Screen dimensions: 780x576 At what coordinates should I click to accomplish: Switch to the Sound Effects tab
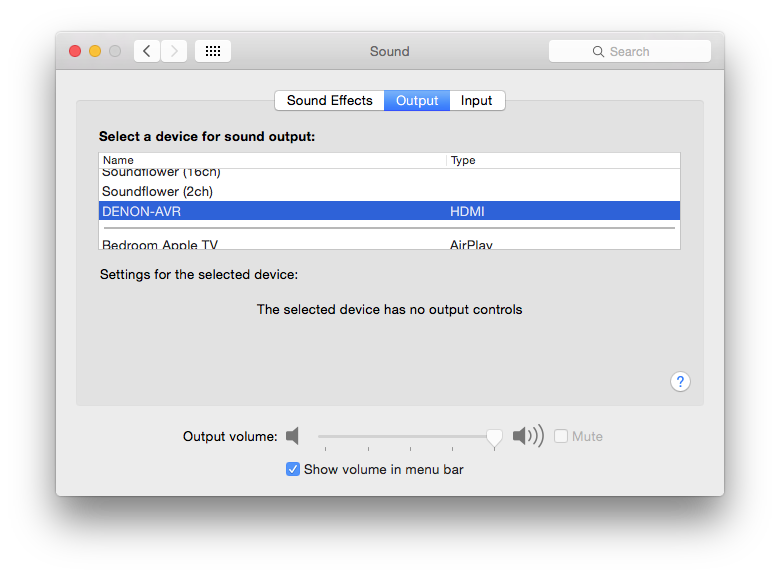coord(329,101)
